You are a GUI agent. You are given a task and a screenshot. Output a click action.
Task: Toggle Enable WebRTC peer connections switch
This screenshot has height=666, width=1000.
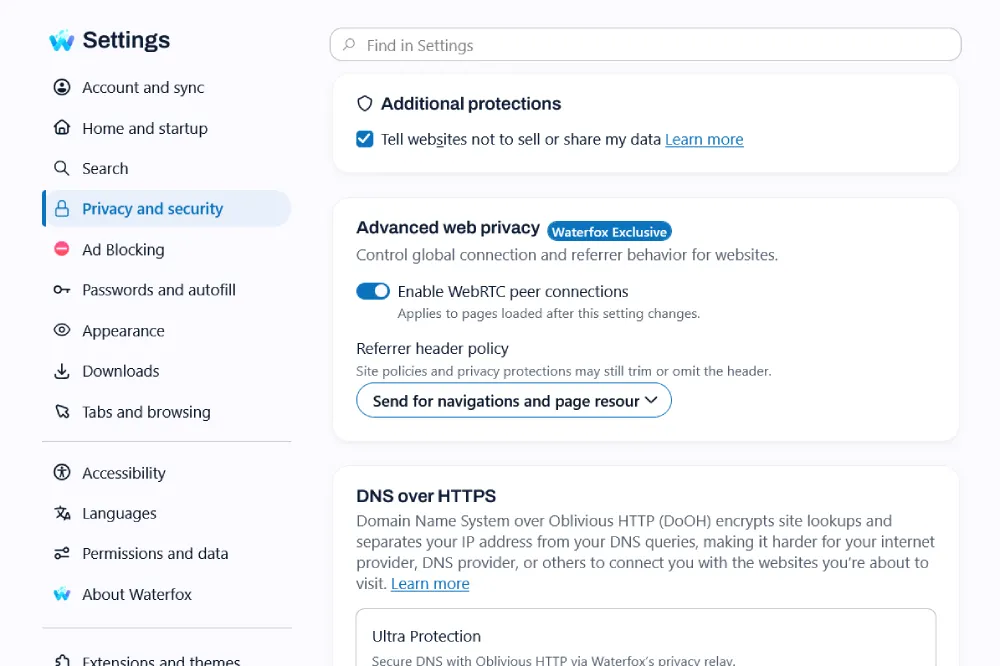pos(373,291)
